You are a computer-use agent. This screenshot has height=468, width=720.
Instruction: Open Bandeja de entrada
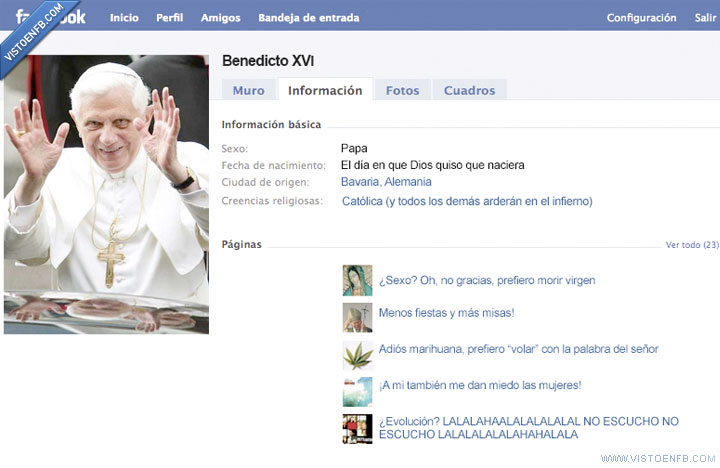[309, 17]
